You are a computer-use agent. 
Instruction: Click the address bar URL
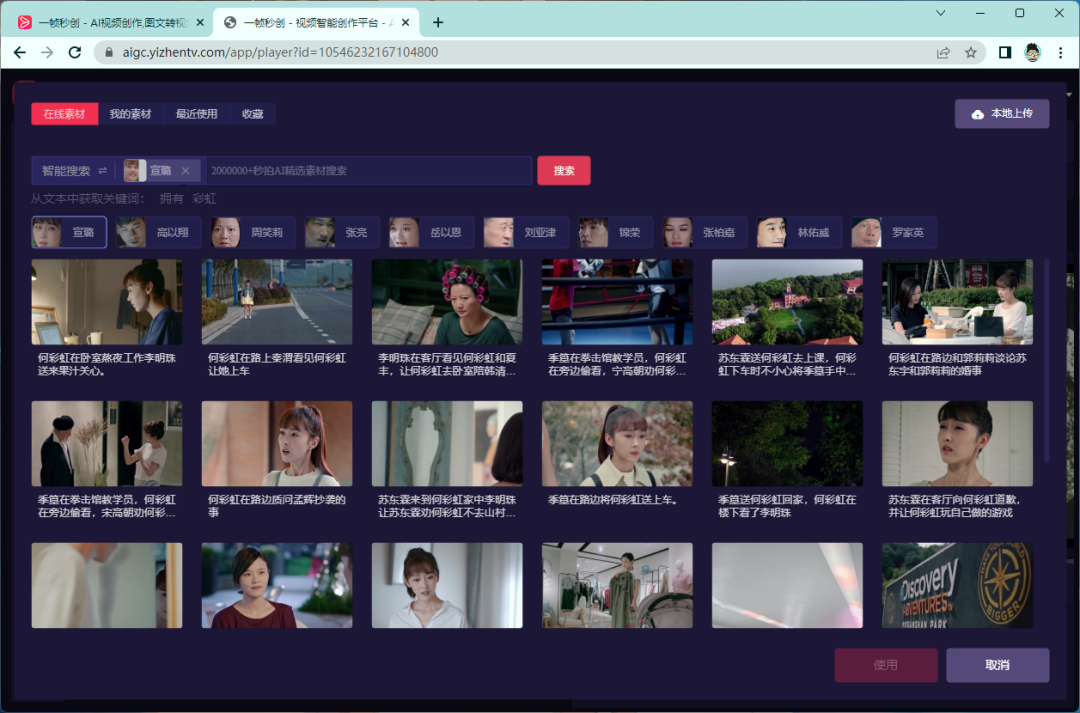coord(280,52)
